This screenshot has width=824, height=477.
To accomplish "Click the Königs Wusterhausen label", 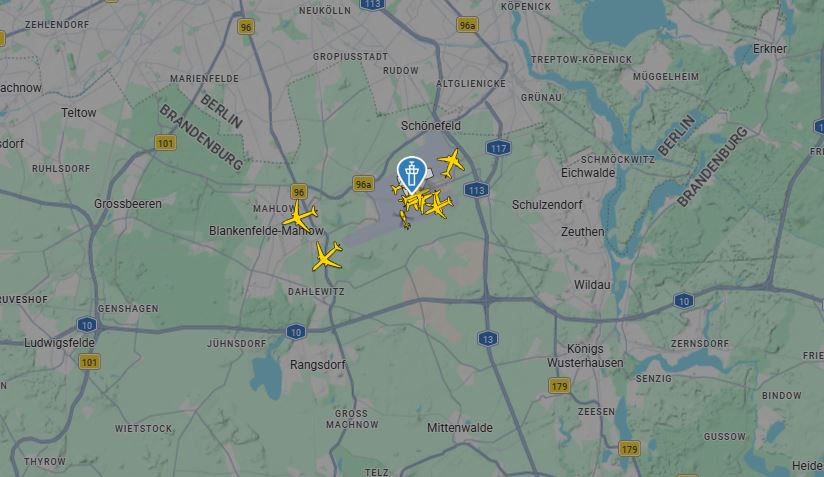I will (x=585, y=356).
